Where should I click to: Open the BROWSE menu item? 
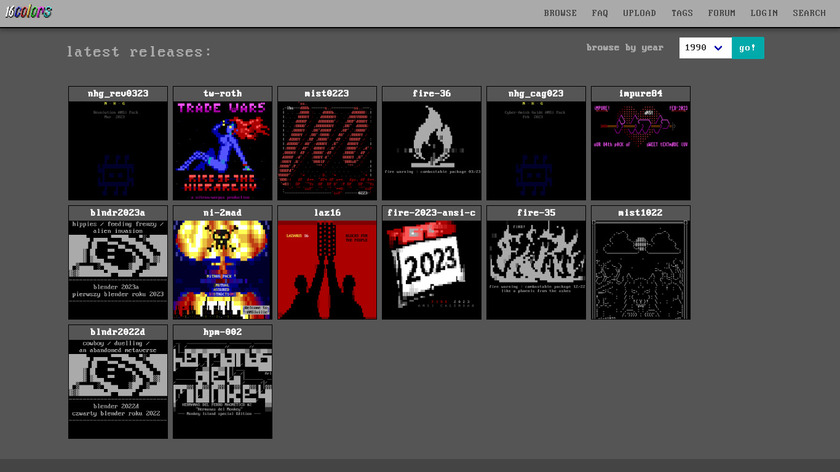click(560, 13)
